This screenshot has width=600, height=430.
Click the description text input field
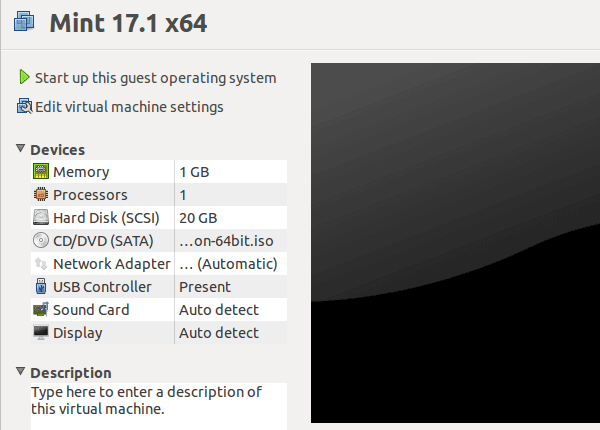pos(159,406)
